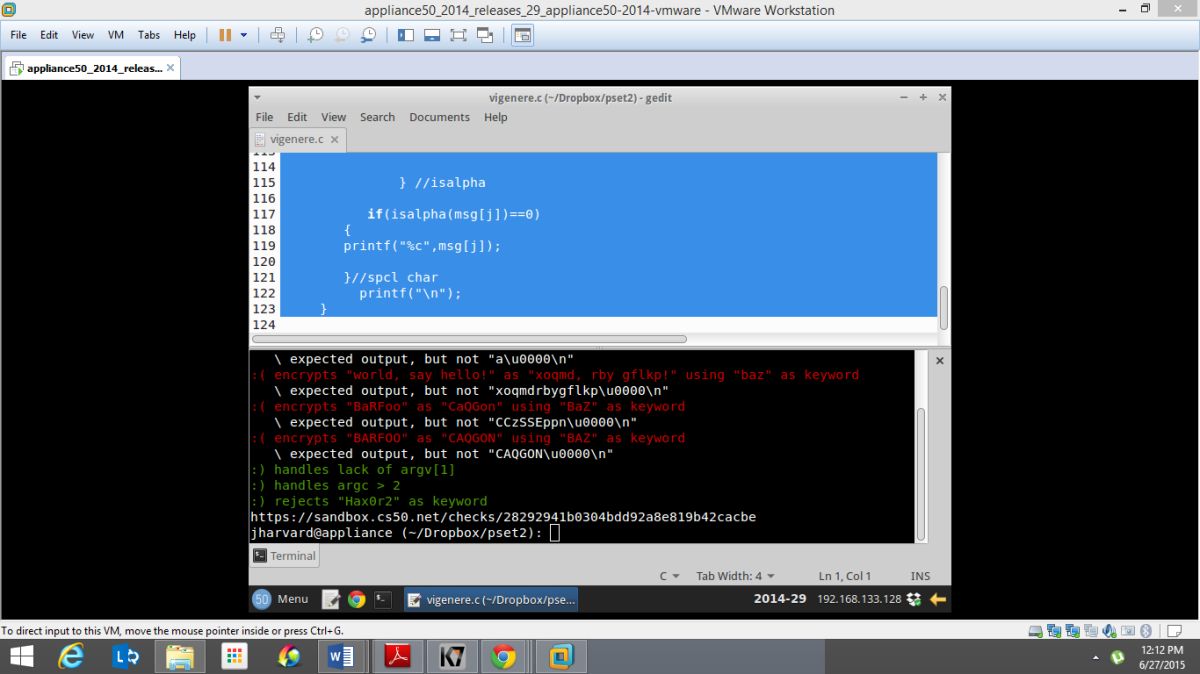Open Internet Explorer from Windows taskbar
The width and height of the screenshot is (1200, 674).
click(71, 657)
